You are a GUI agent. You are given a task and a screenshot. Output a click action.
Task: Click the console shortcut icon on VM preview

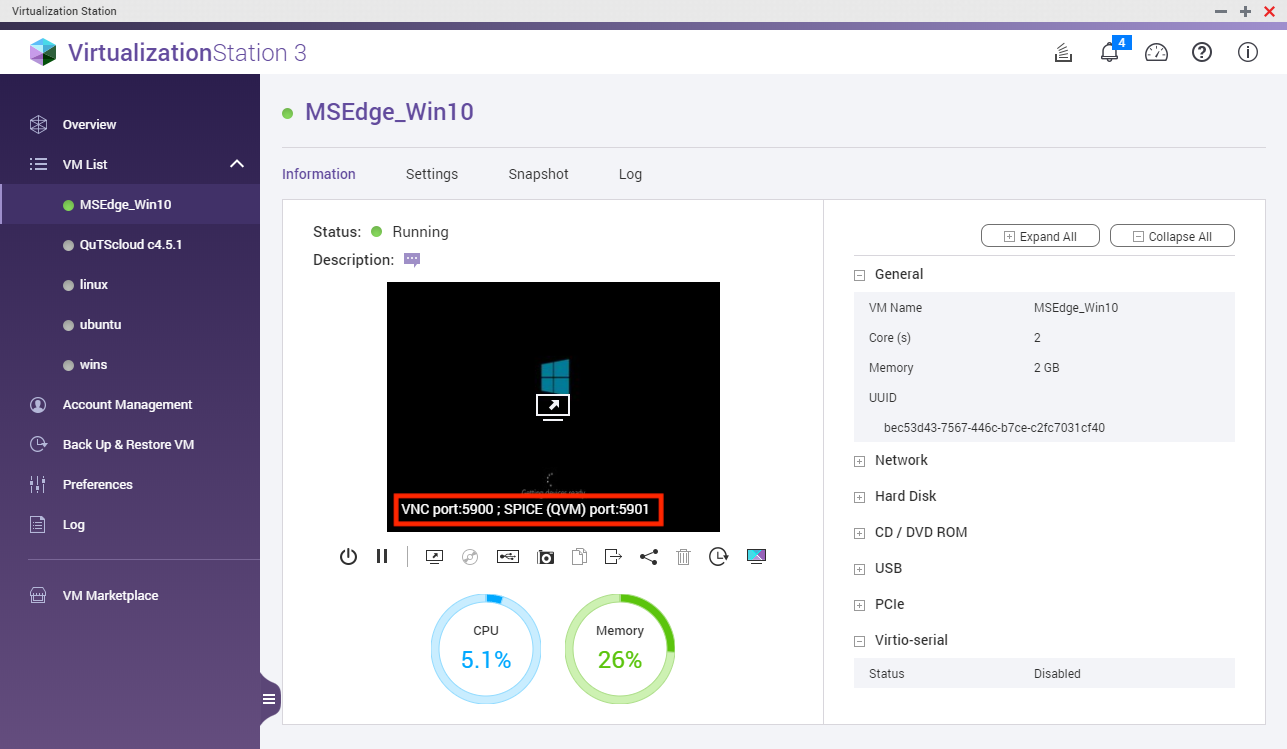point(553,406)
